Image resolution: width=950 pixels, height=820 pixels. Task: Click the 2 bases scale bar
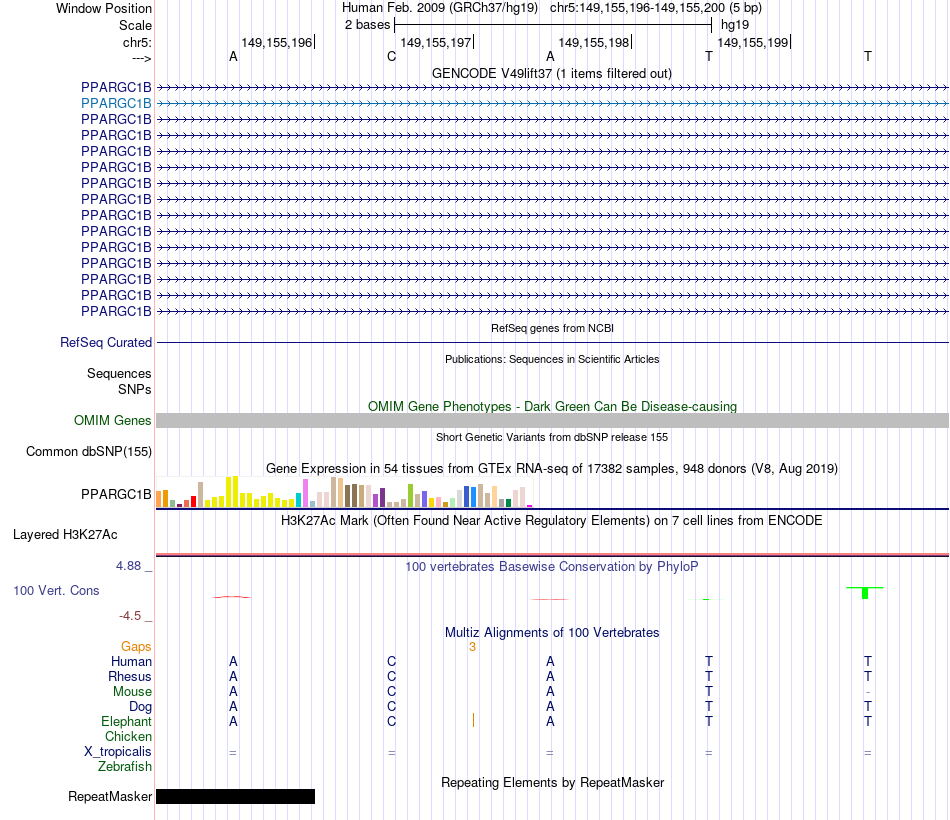pyautogui.click(x=553, y=25)
